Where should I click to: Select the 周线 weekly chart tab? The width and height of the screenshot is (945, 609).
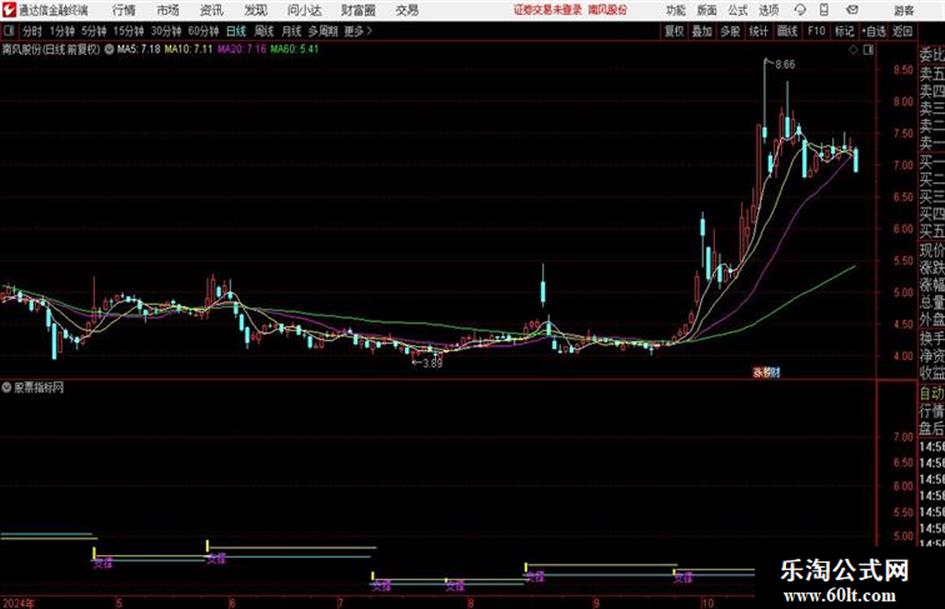coord(264,31)
